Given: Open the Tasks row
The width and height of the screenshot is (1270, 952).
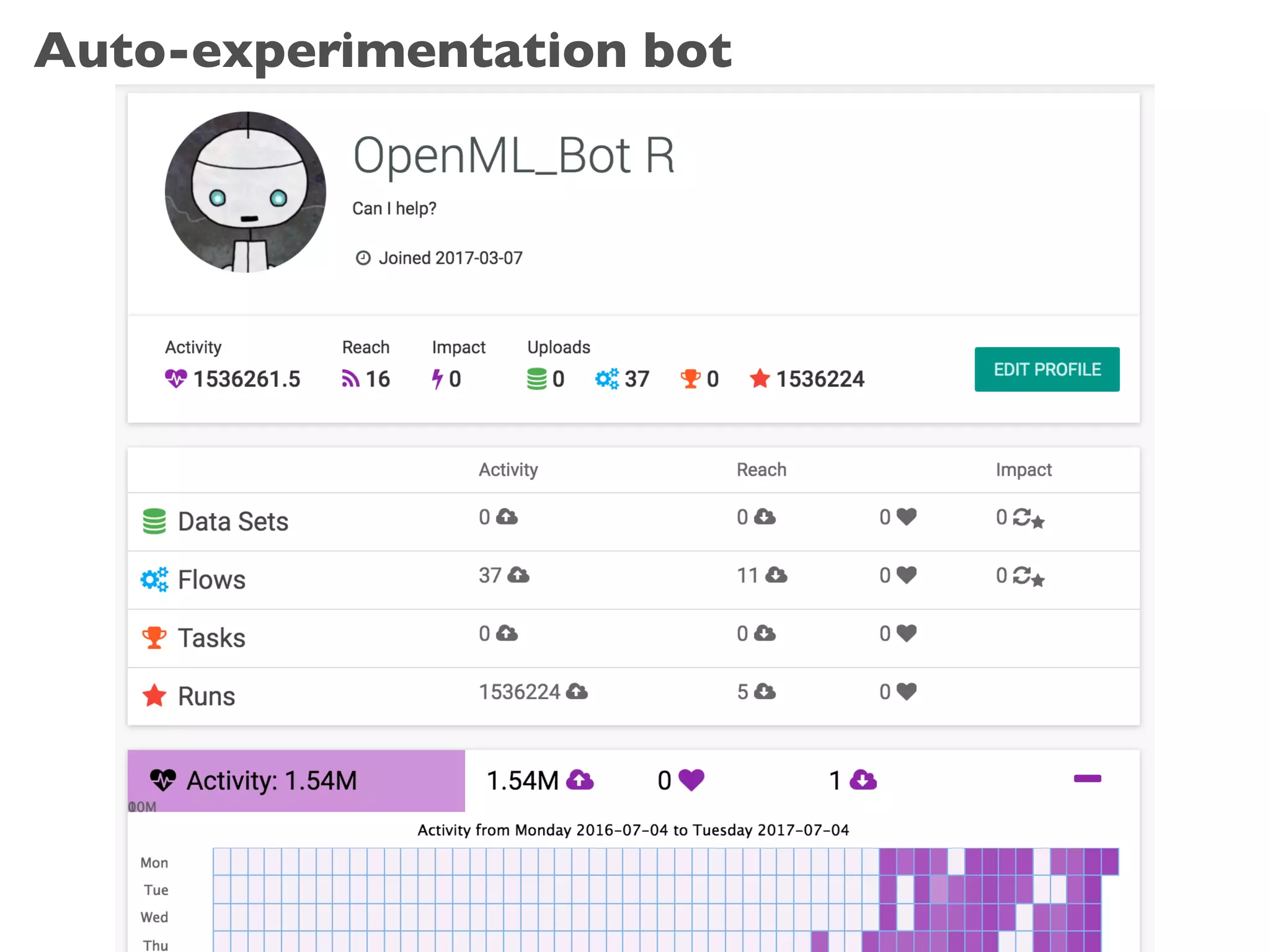Looking at the screenshot, I should [634, 638].
